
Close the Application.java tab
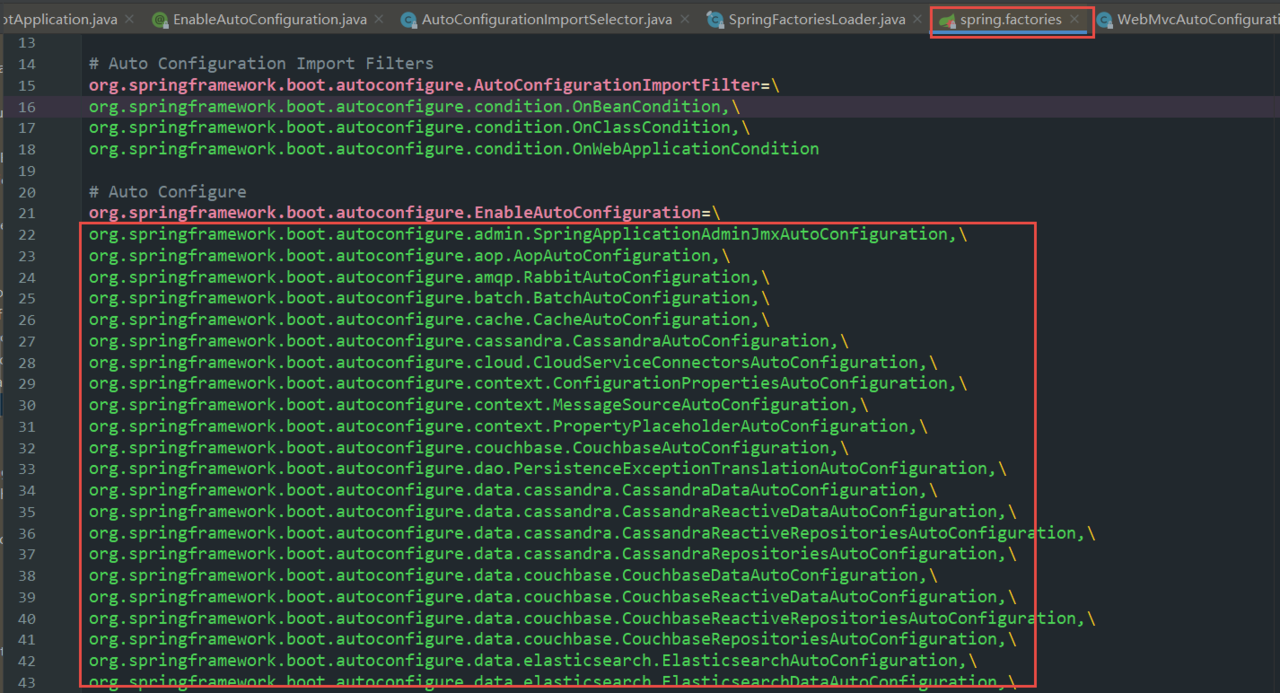point(130,19)
